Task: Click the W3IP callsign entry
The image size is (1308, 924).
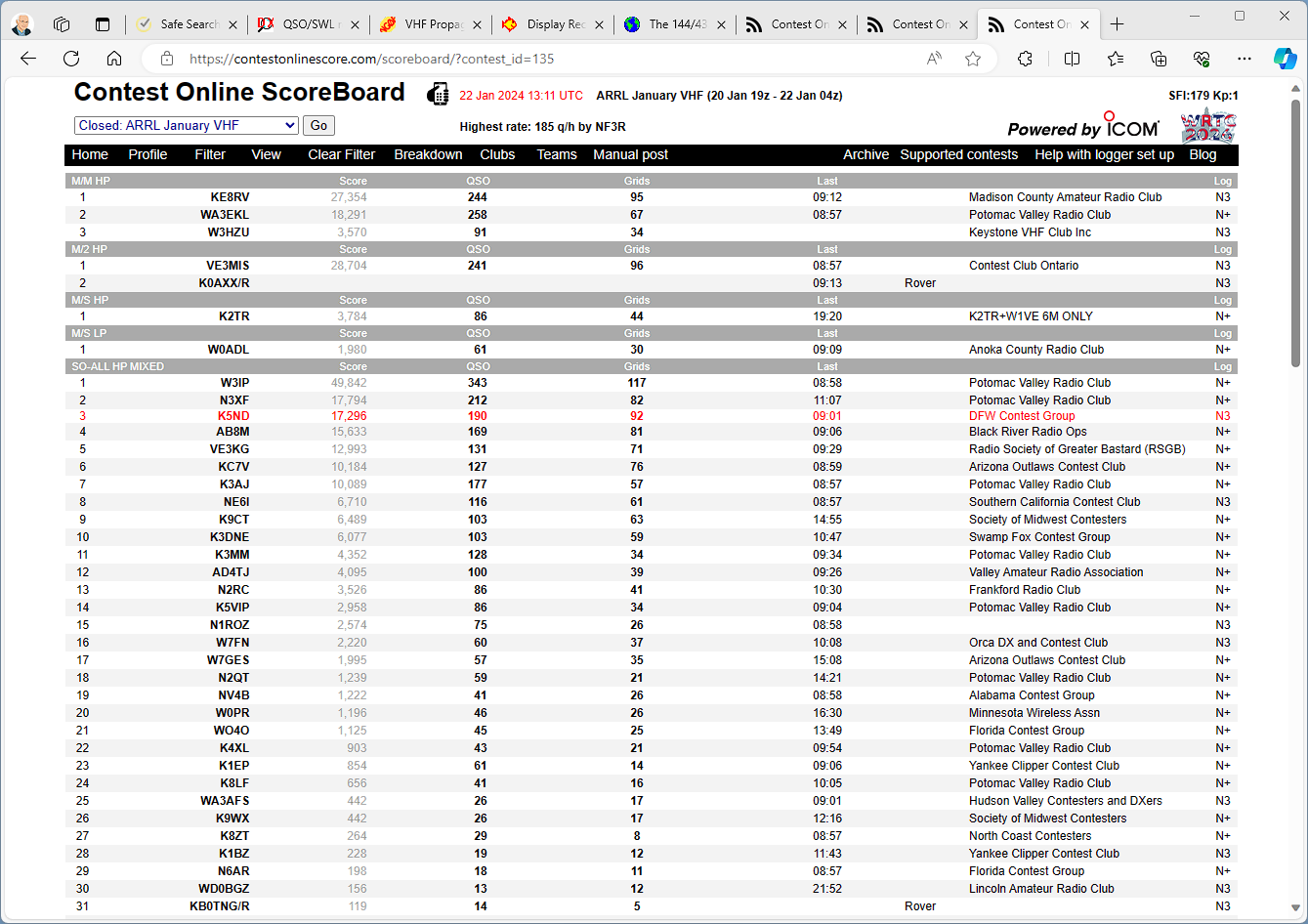Action: (234, 383)
